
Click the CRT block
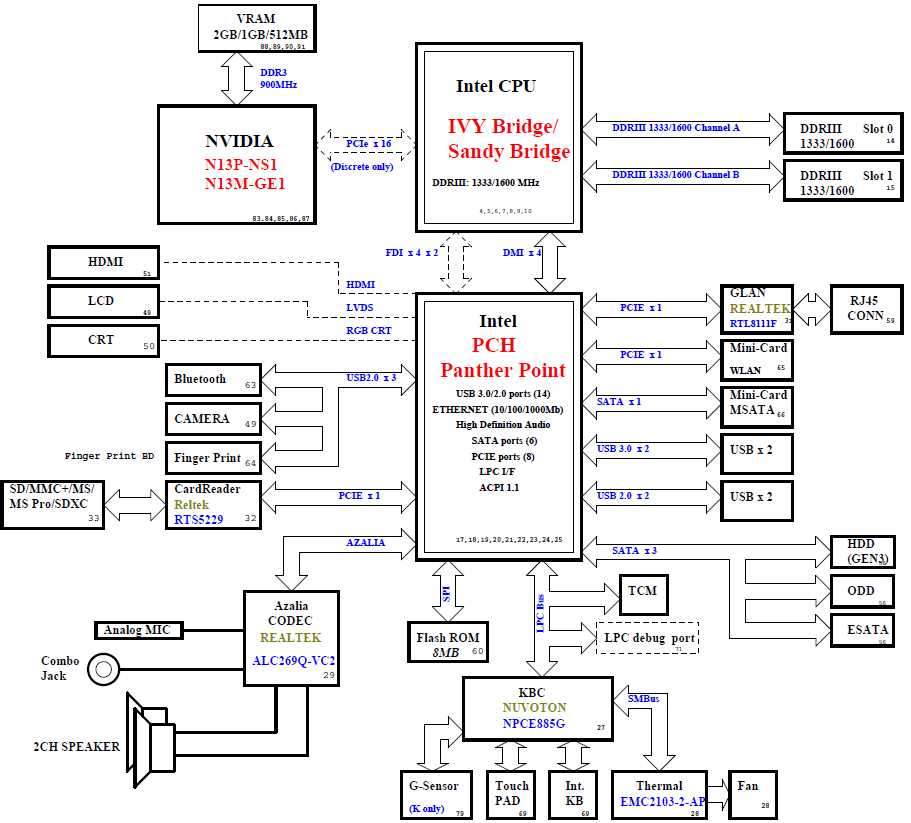103,340
